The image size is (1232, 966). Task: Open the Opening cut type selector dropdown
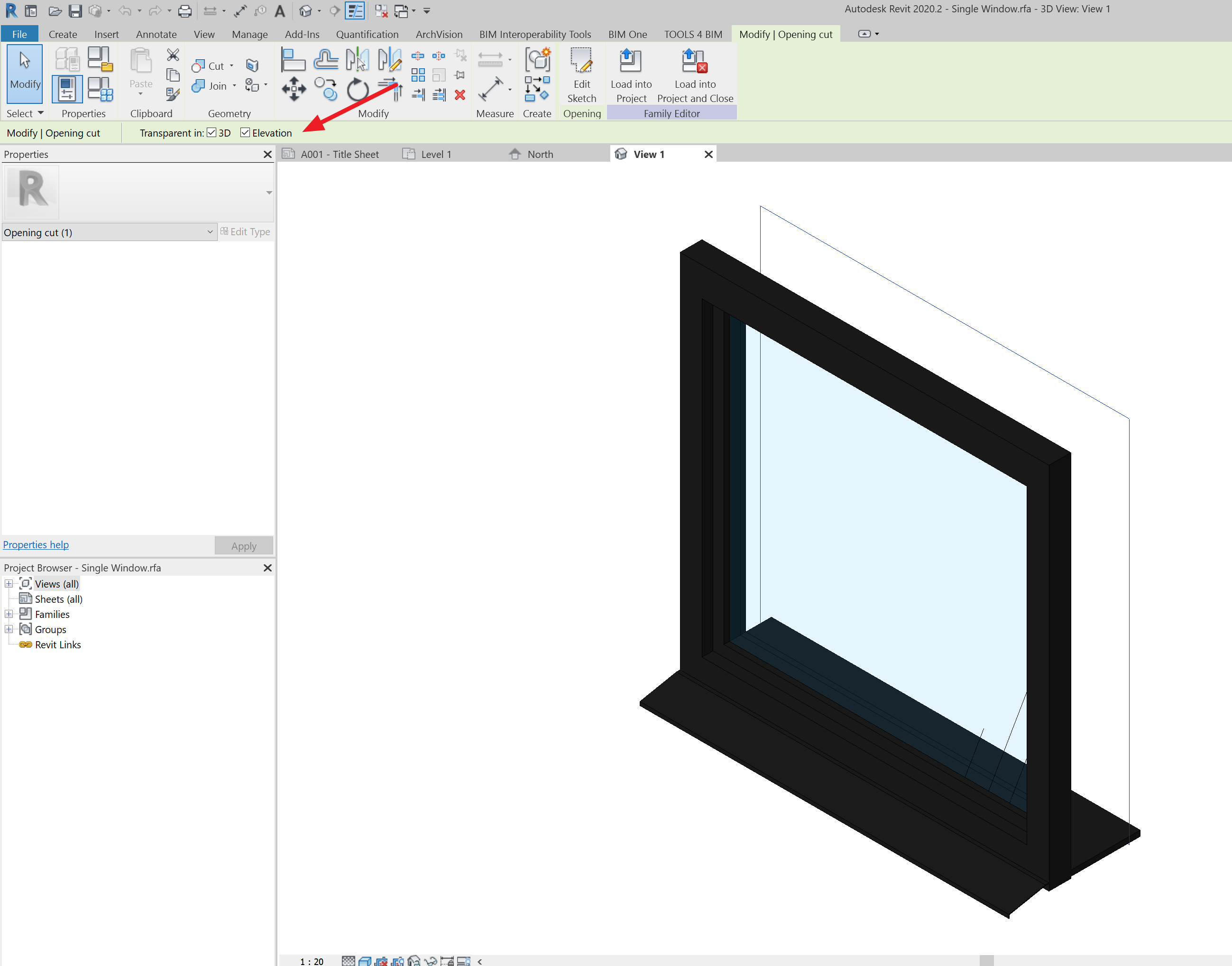209,232
